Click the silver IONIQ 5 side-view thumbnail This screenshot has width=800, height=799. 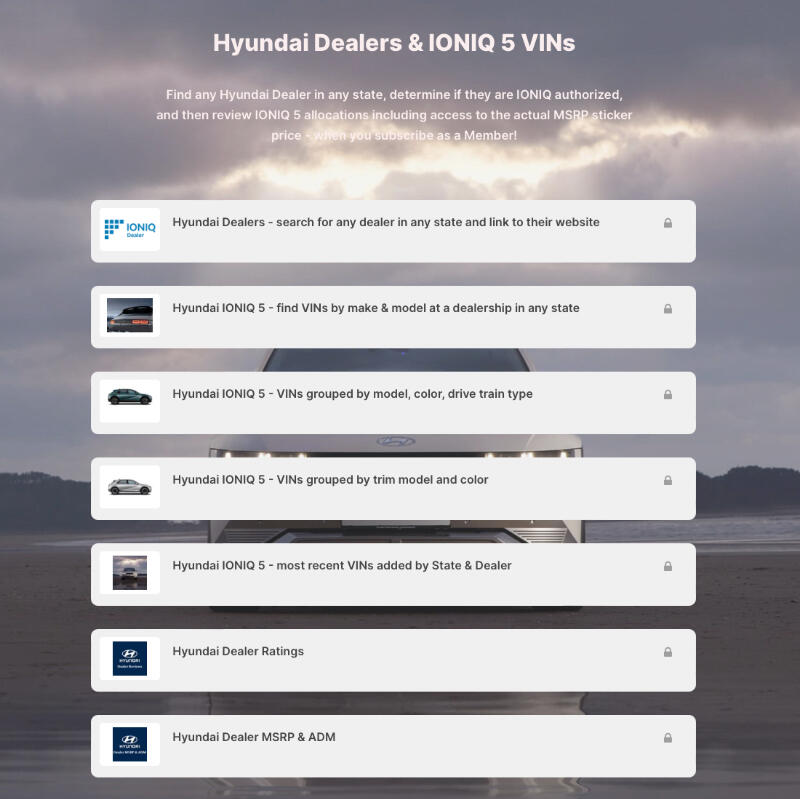(x=130, y=487)
